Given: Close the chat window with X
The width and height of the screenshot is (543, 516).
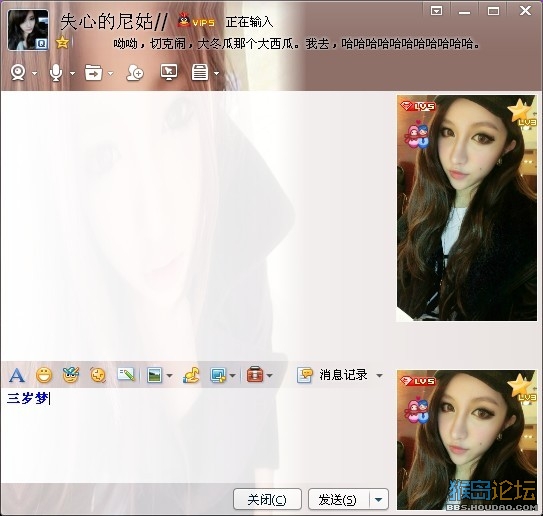Looking at the screenshot, I should click(525, 10).
